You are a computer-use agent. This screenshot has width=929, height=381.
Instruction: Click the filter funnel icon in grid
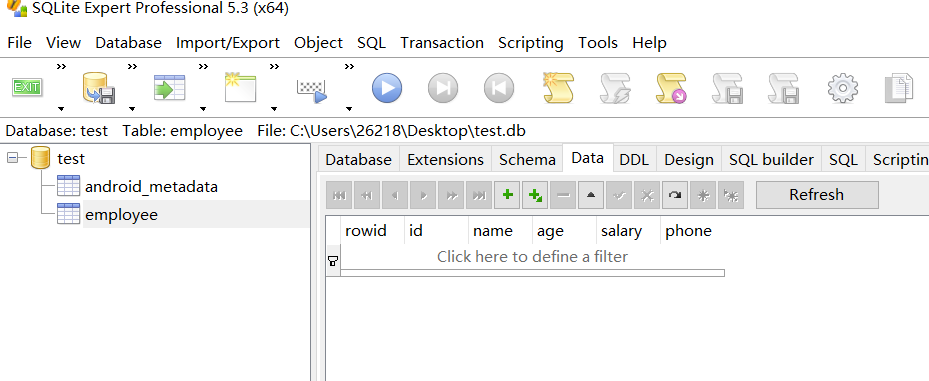pos(333,260)
